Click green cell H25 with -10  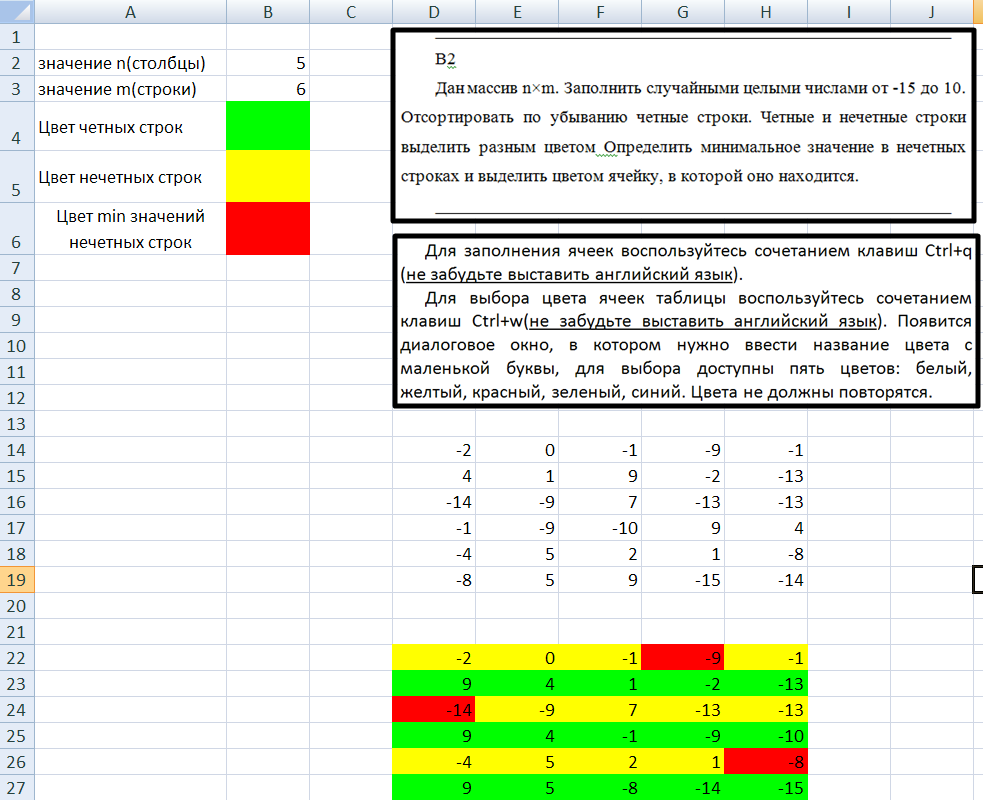[766, 736]
